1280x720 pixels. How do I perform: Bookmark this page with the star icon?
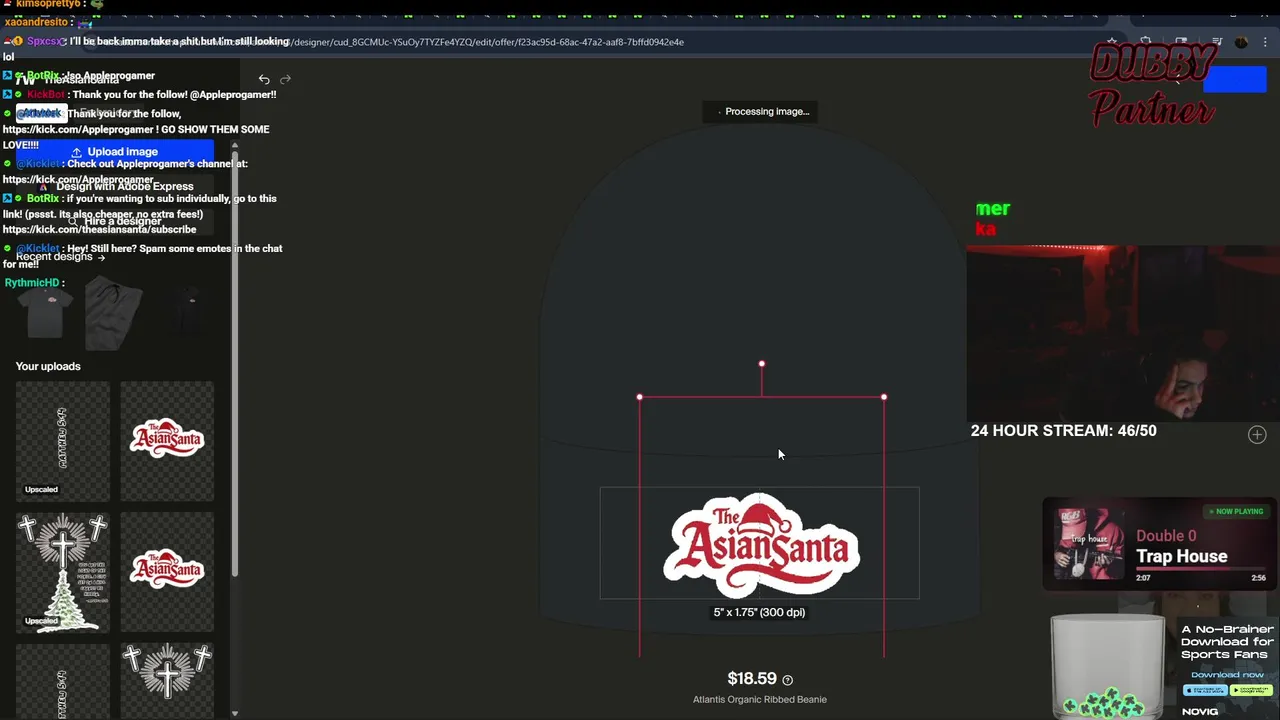tap(1112, 42)
